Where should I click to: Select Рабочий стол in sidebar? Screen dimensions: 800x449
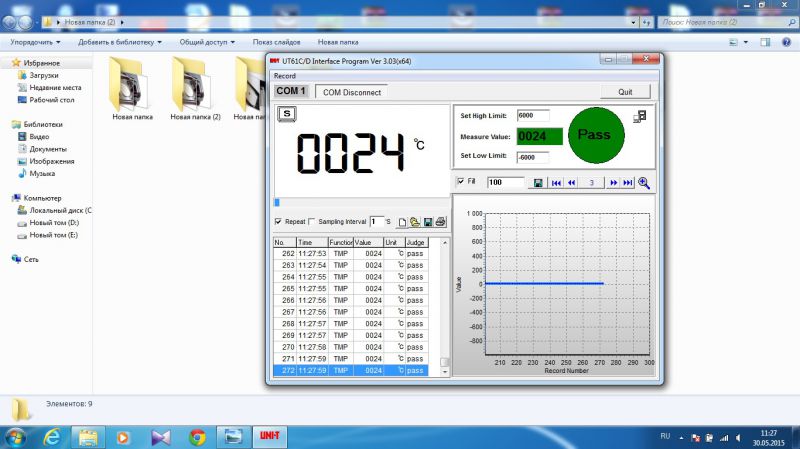52,100
